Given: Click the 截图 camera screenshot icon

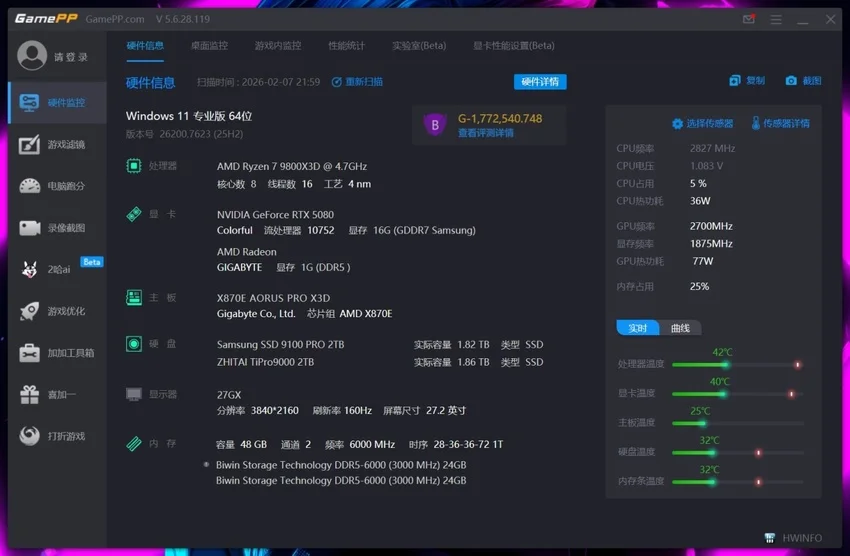Looking at the screenshot, I should pyautogui.click(x=791, y=81).
